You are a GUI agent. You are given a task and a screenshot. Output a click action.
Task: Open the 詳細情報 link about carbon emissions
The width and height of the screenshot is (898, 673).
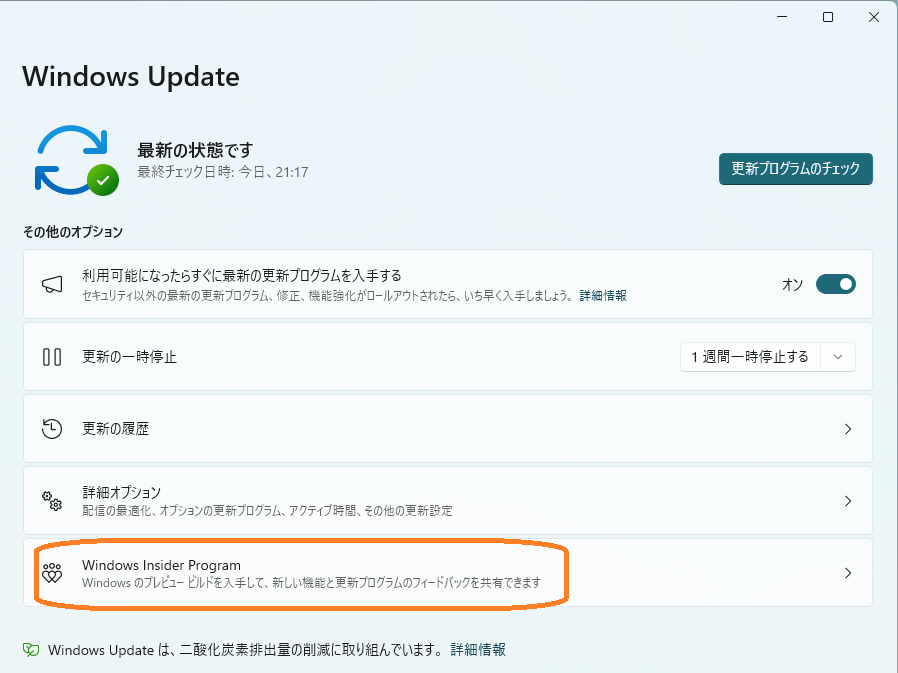(478, 650)
